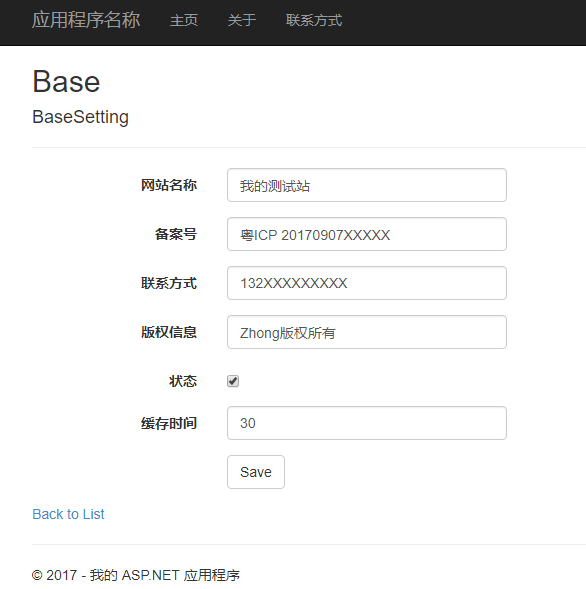
Task: Click the BaseSetting subheading
Action: pyautogui.click(x=80, y=117)
